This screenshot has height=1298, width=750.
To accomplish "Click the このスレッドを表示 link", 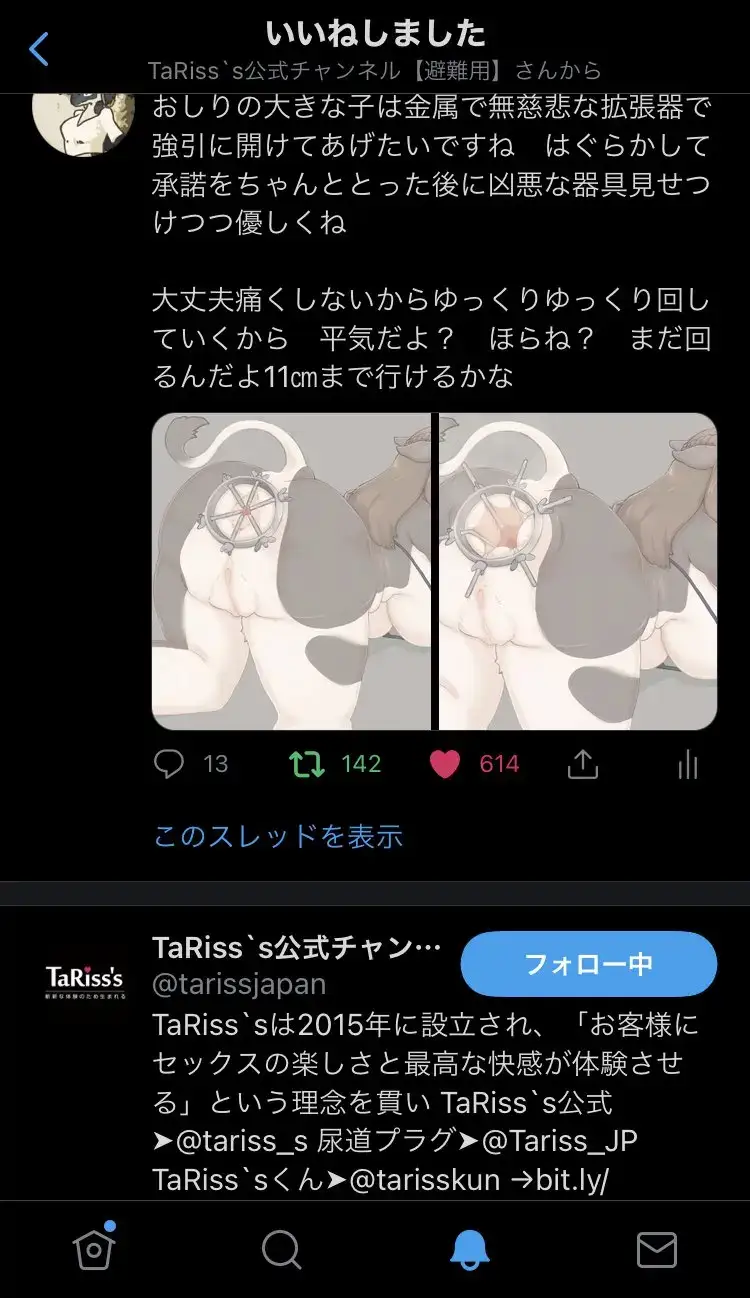I will coord(278,836).
